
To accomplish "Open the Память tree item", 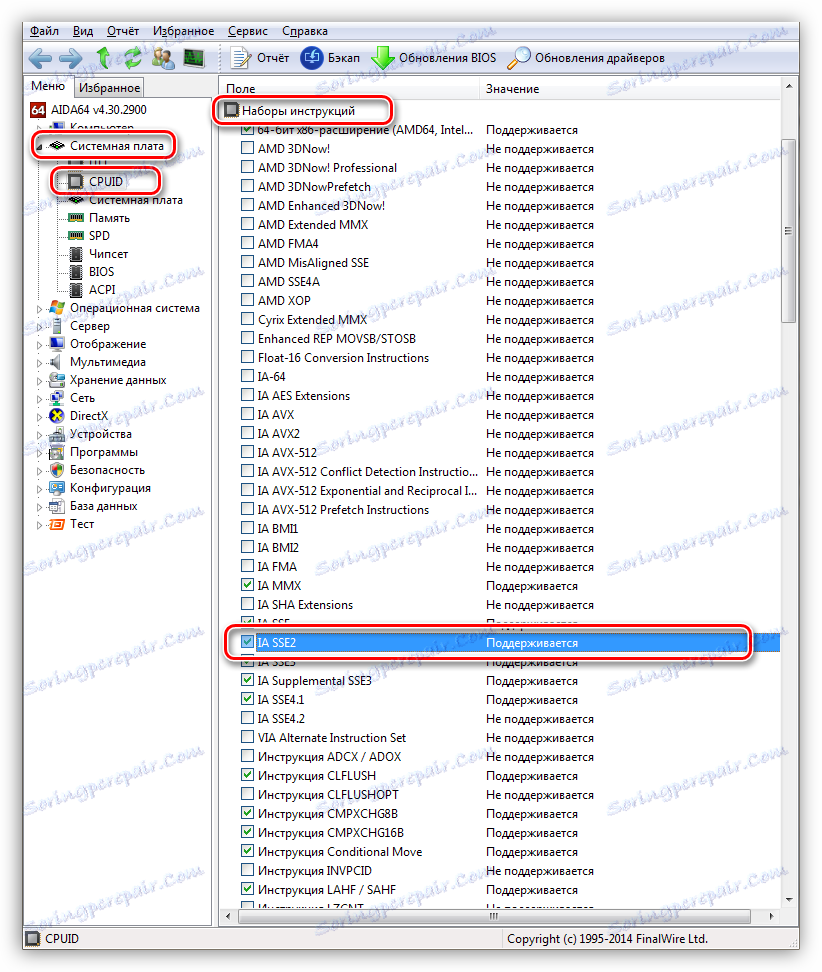I will pyautogui.click(x=99, y=218).
